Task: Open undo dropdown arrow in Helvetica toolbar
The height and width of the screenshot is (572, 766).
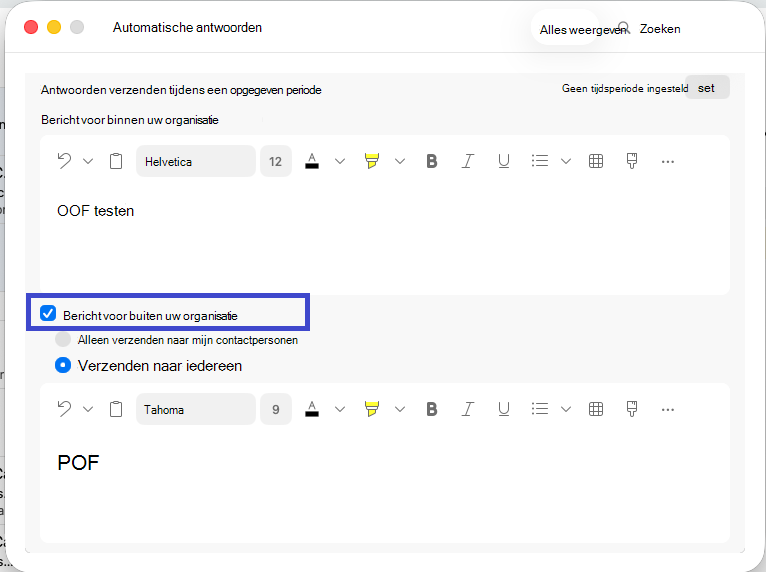Action: tap(88, 161)
